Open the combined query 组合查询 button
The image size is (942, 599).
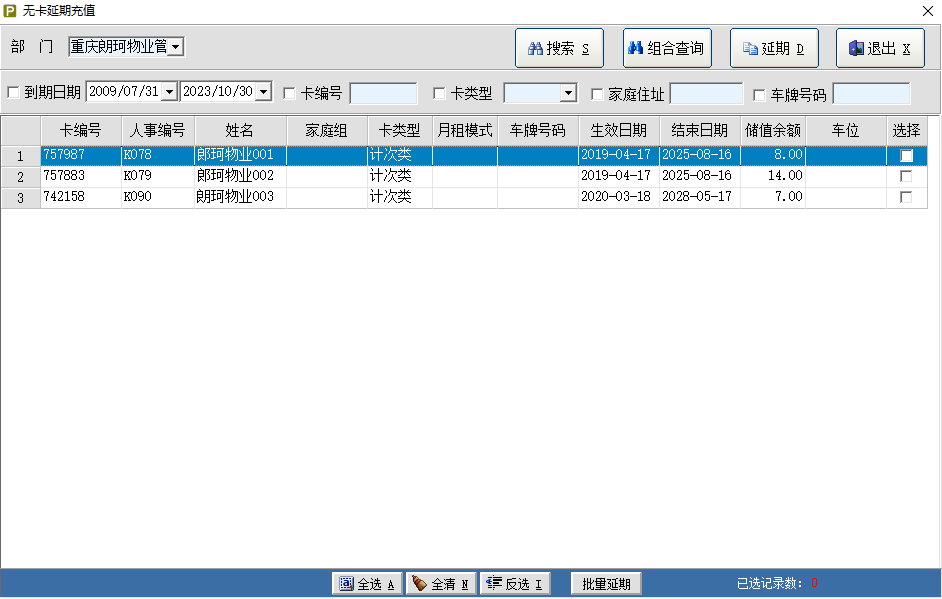(667, 48)
